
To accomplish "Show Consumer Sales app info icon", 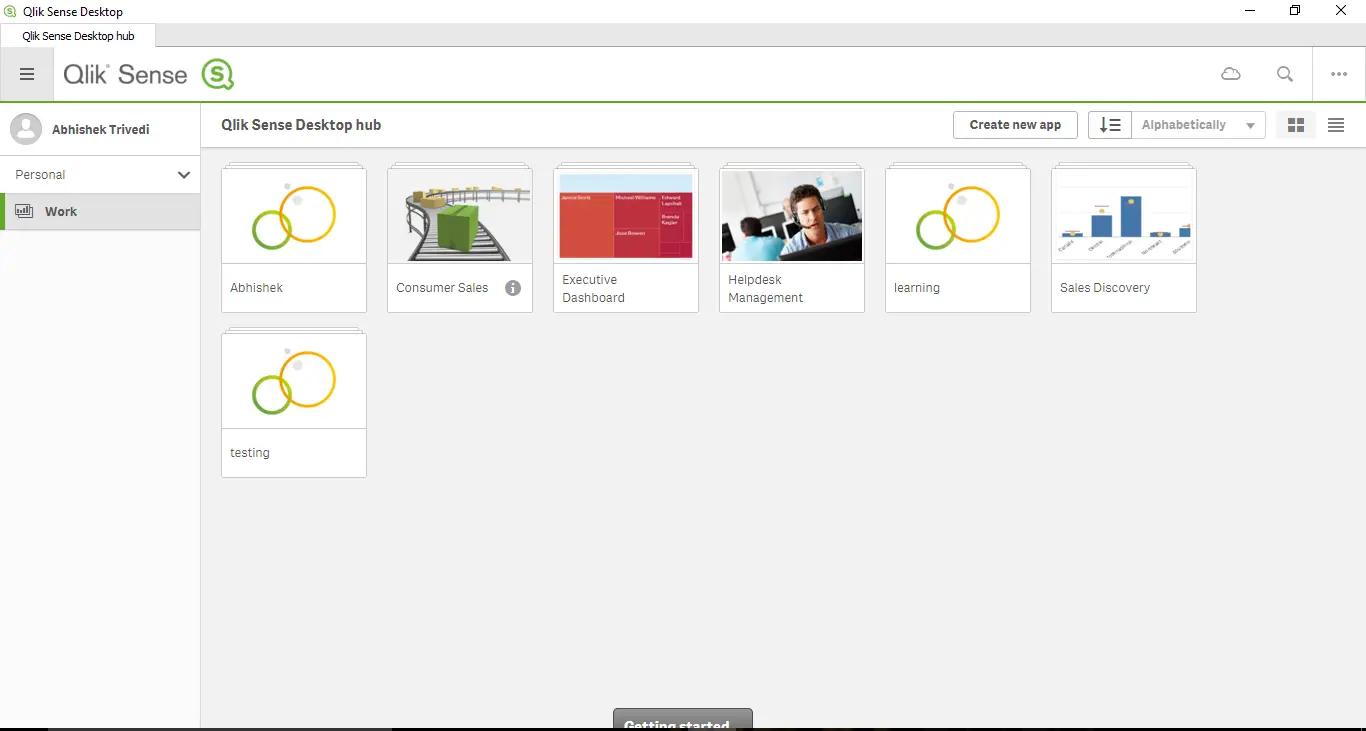I will pyautogui.click(x=513, y=288).
